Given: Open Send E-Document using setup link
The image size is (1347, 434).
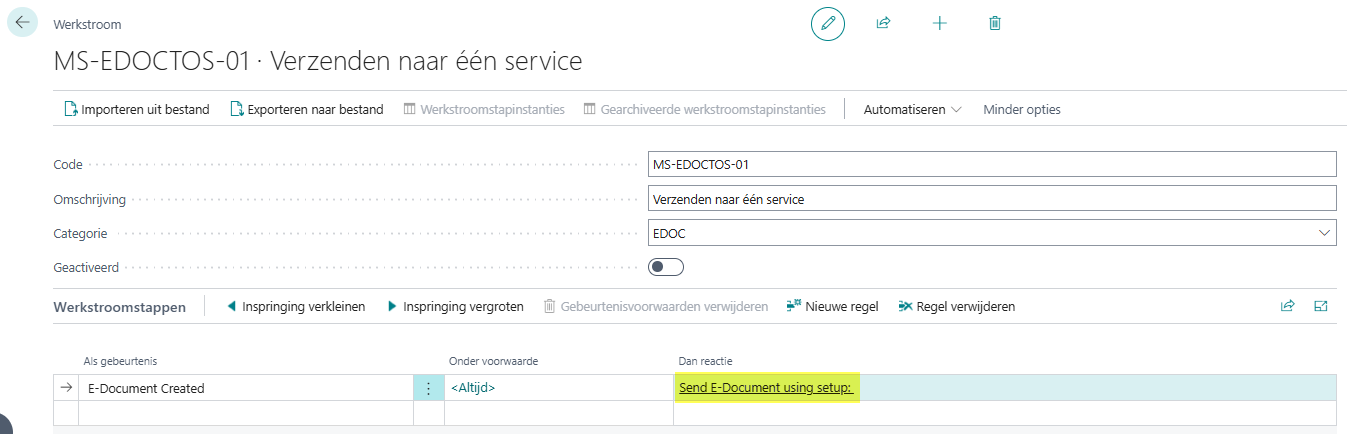Looking at the screenshot, I should (x=766, y=388).
